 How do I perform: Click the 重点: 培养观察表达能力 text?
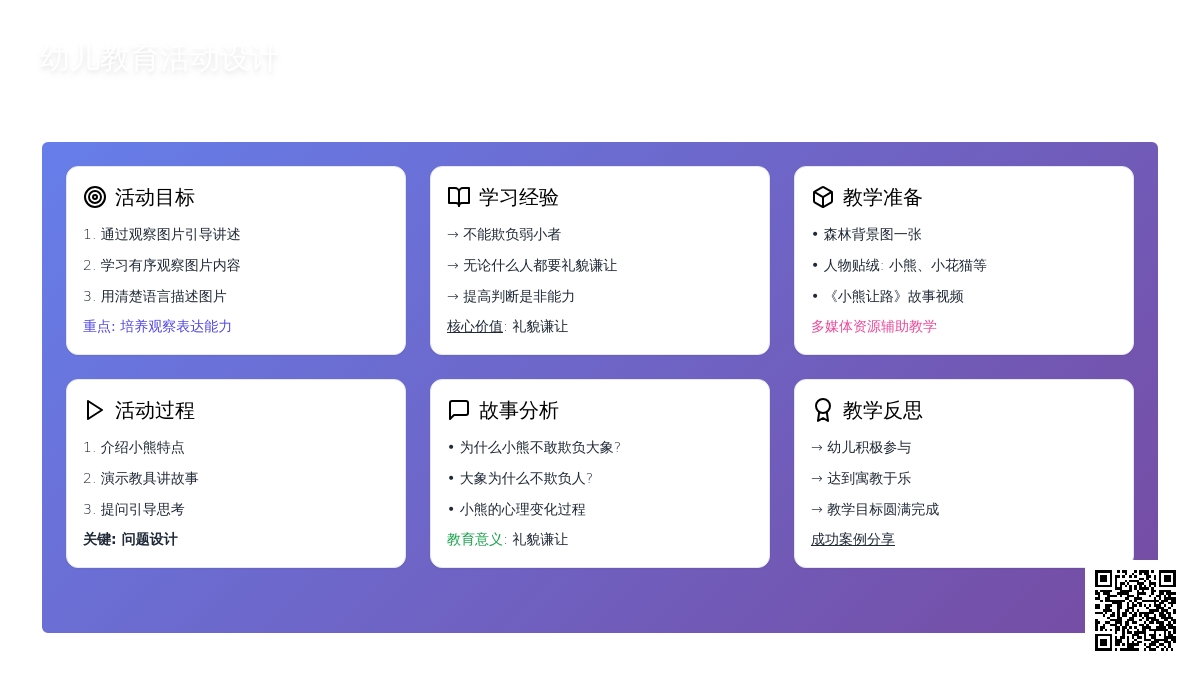[158, 326]
